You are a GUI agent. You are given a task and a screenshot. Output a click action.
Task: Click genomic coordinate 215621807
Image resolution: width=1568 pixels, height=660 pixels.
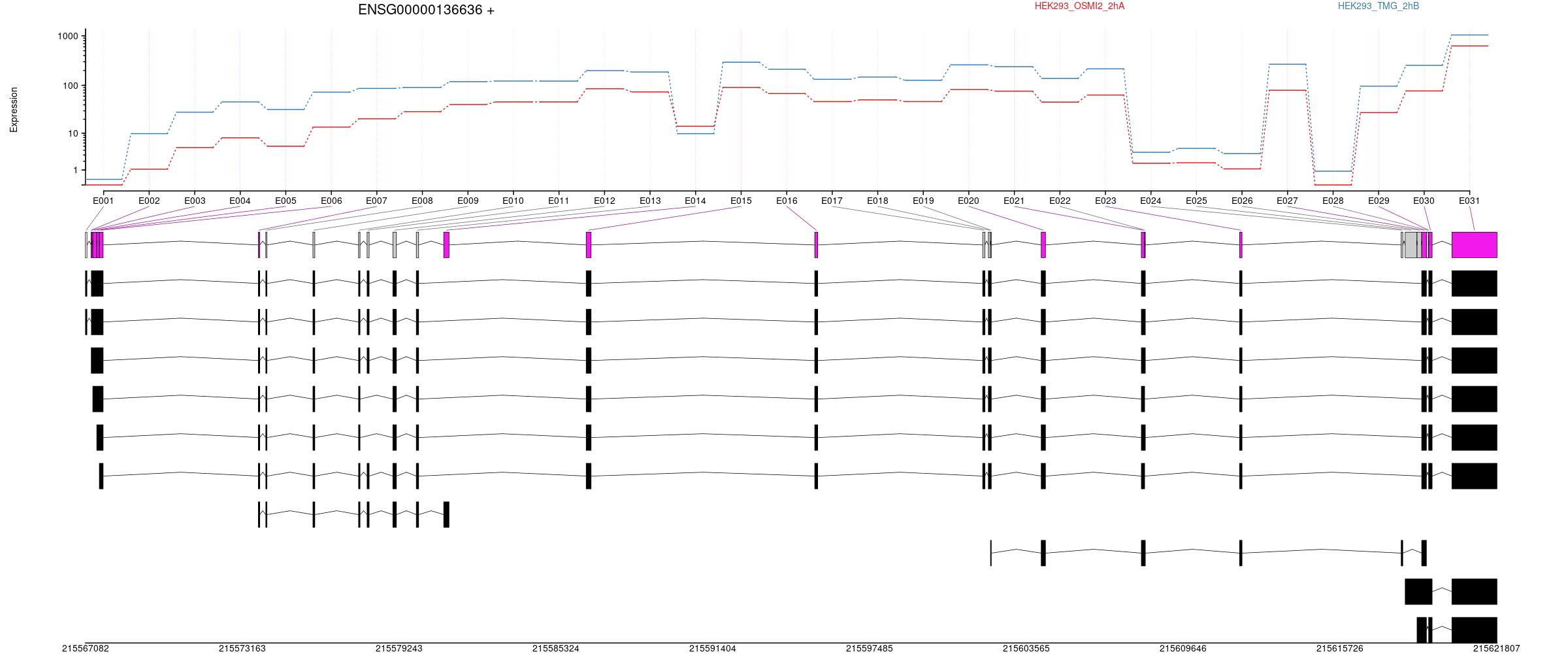click(1497, 649)
